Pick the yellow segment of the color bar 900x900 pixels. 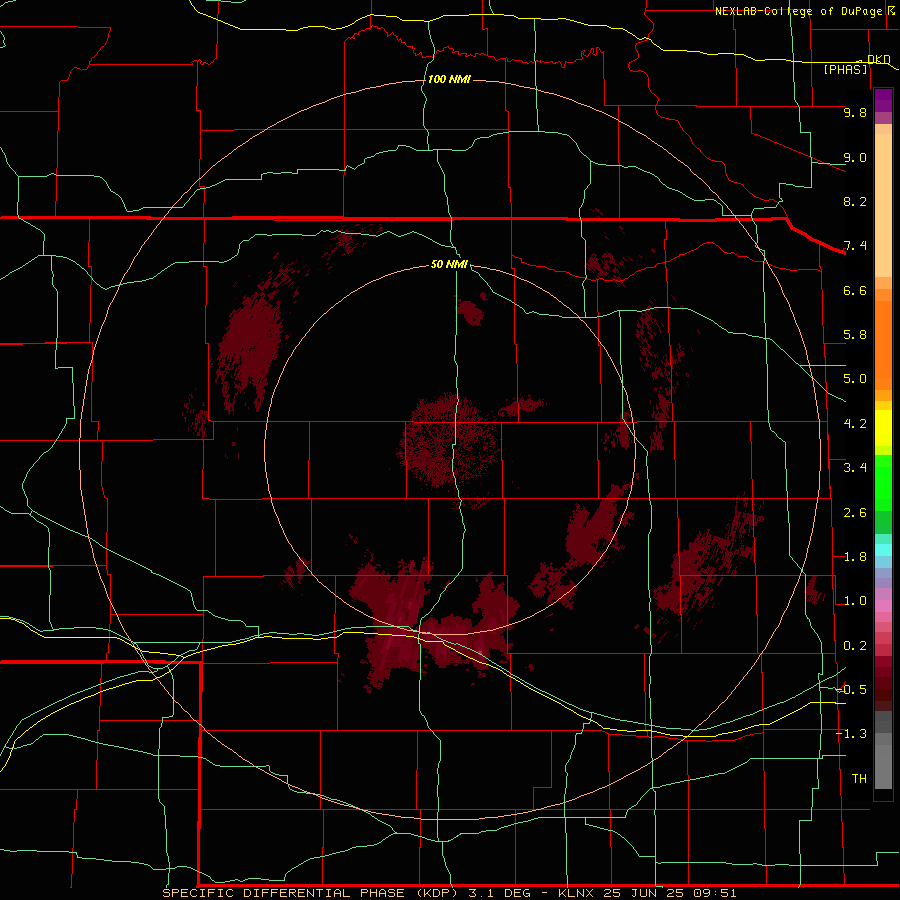883,428
